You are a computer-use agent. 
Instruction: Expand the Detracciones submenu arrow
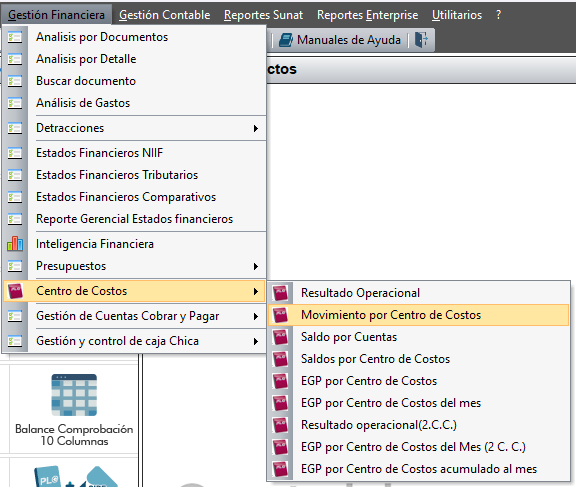[x=256, y=128]
